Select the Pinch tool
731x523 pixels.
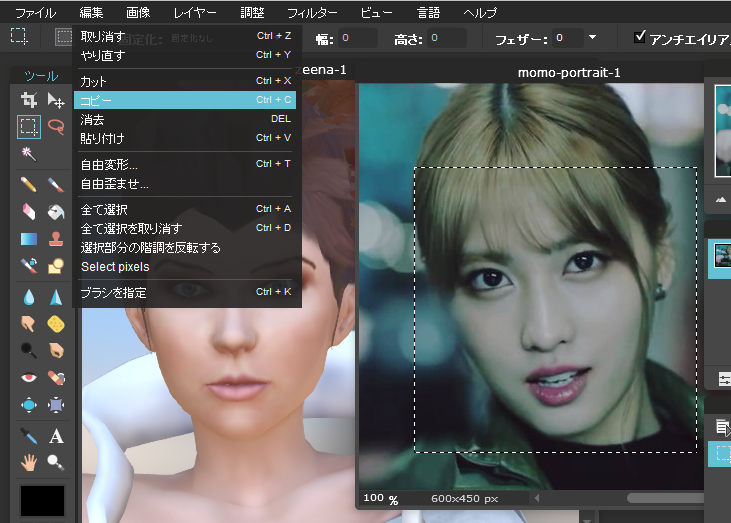pyautogui.click(x=56, y=405)
